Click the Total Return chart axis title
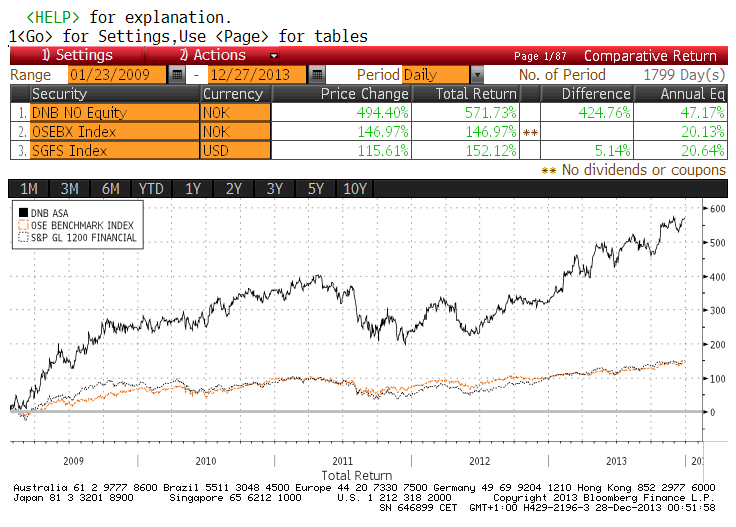 (357, 475)
